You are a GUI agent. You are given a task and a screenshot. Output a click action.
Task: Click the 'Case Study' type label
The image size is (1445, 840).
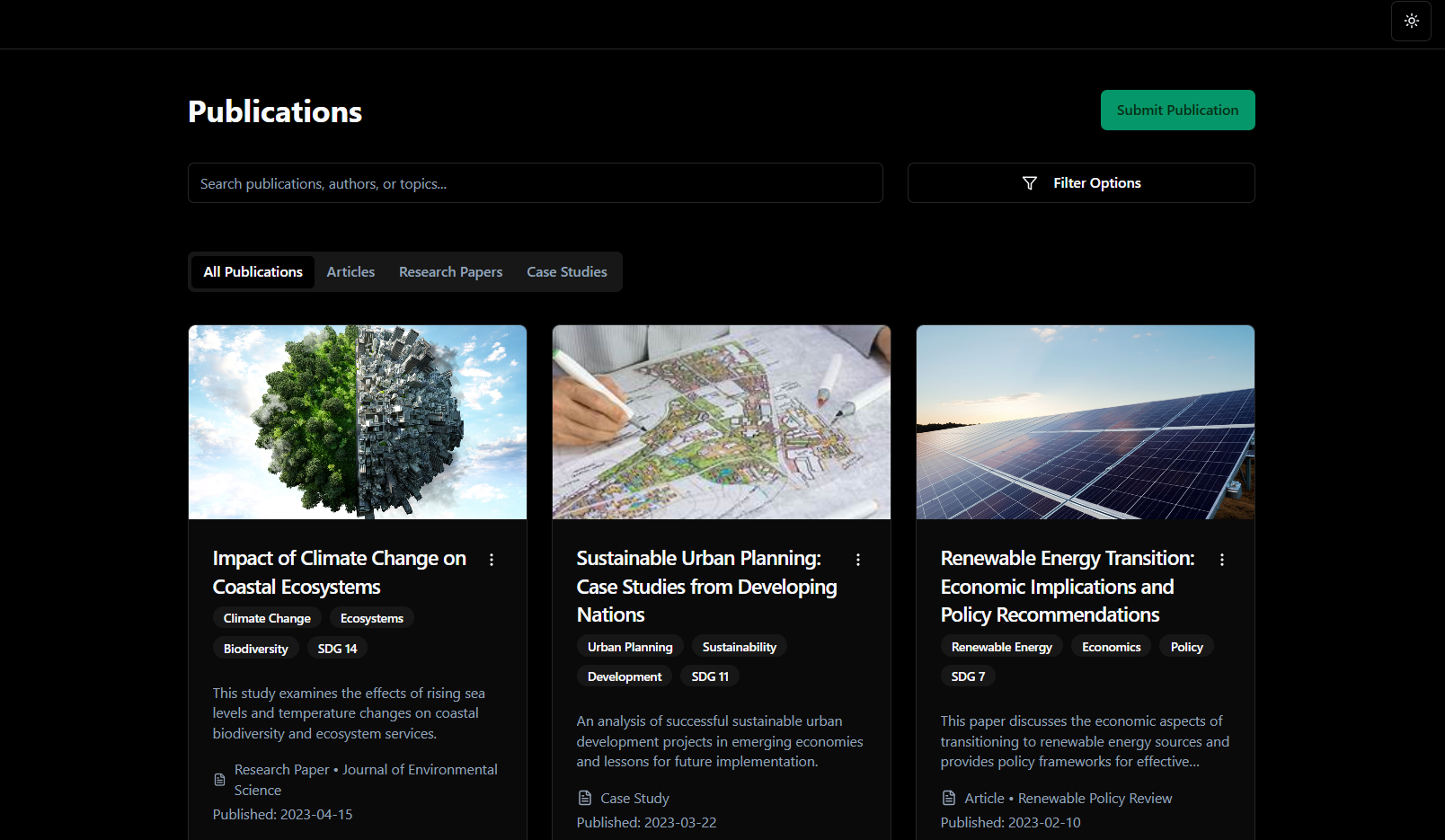click(x=635, y=798)
